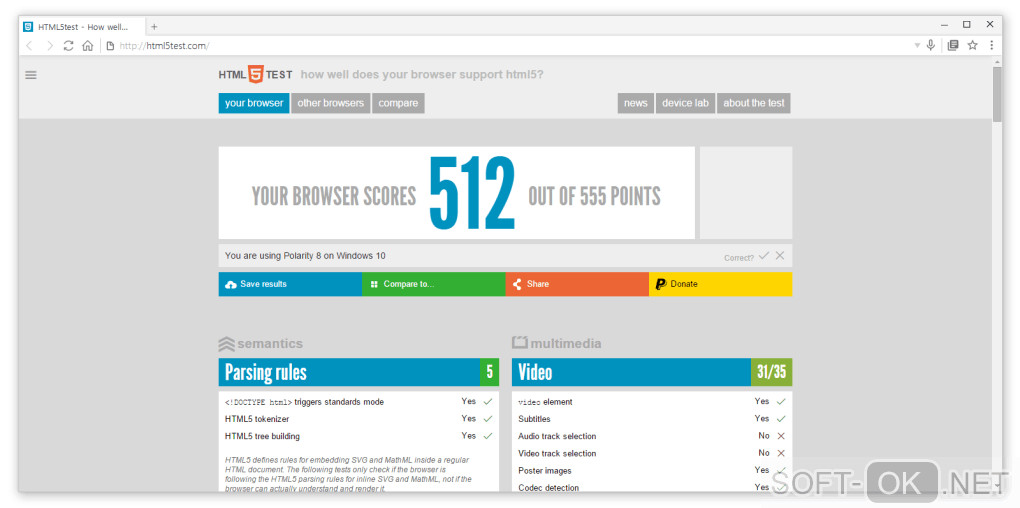Activate the microphone voice icon
Image resolution: width=1020 pixels, height=508 pixels.
[931, 45]
